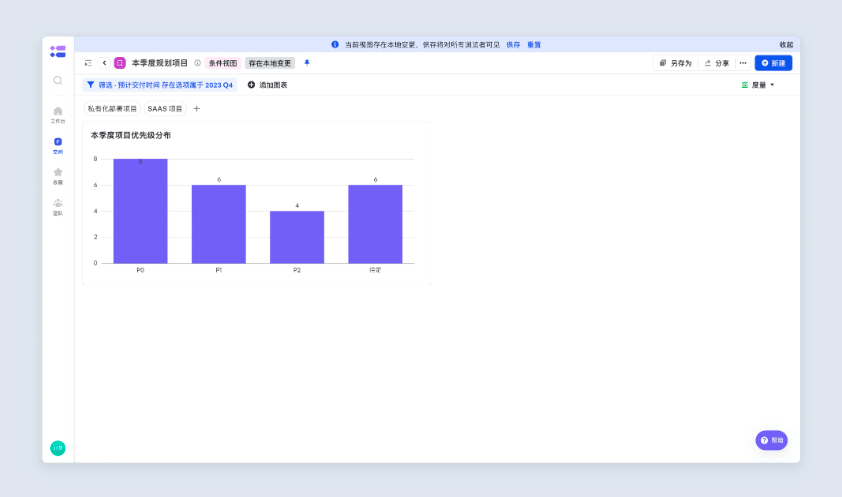Click the green user avatar
The width and height of the screenshot is (842, 497).
point(57,448)
